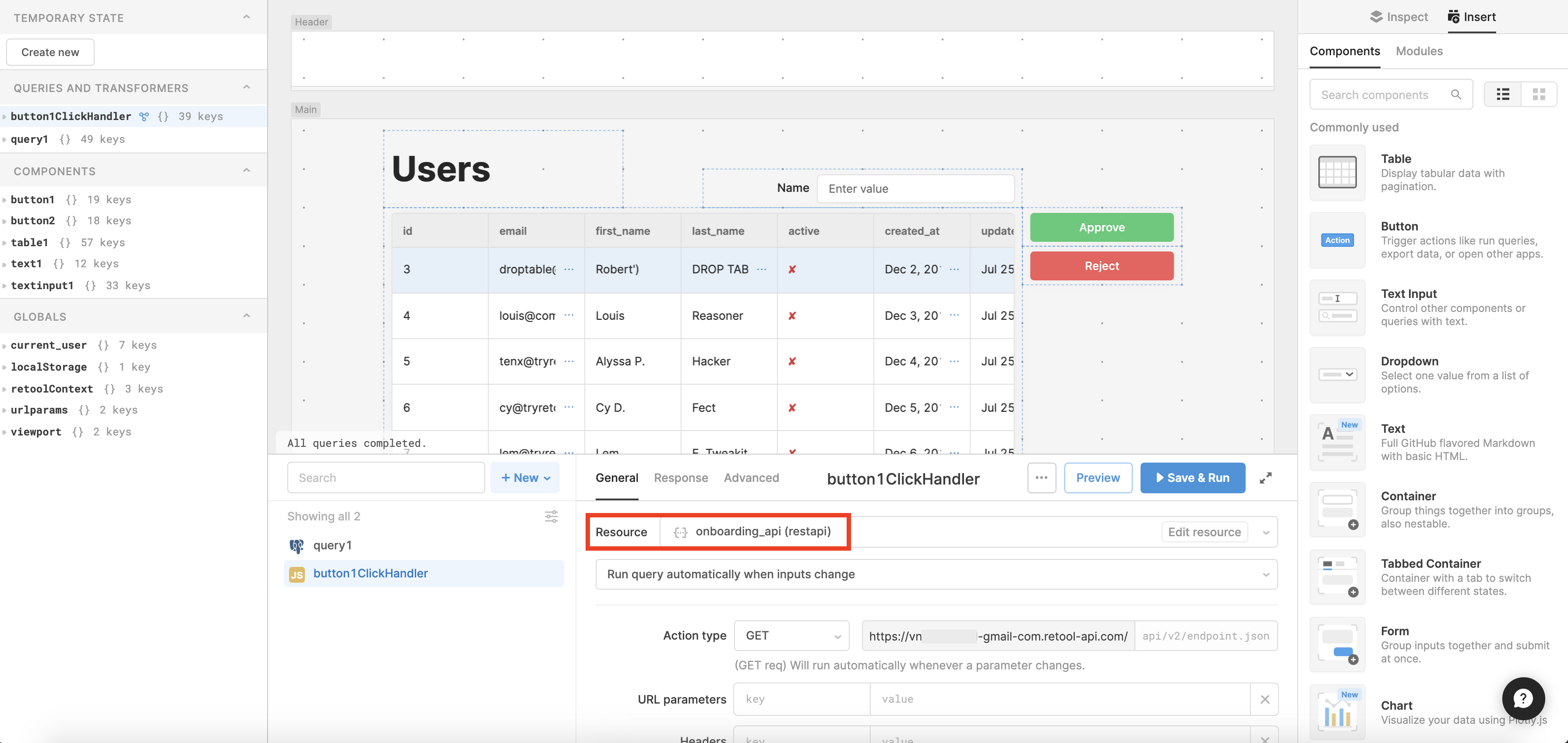Image resolution: width=1568 pixels, height=743 pixels.
Task: Click the Users heading text
Action: click(441, 169)
